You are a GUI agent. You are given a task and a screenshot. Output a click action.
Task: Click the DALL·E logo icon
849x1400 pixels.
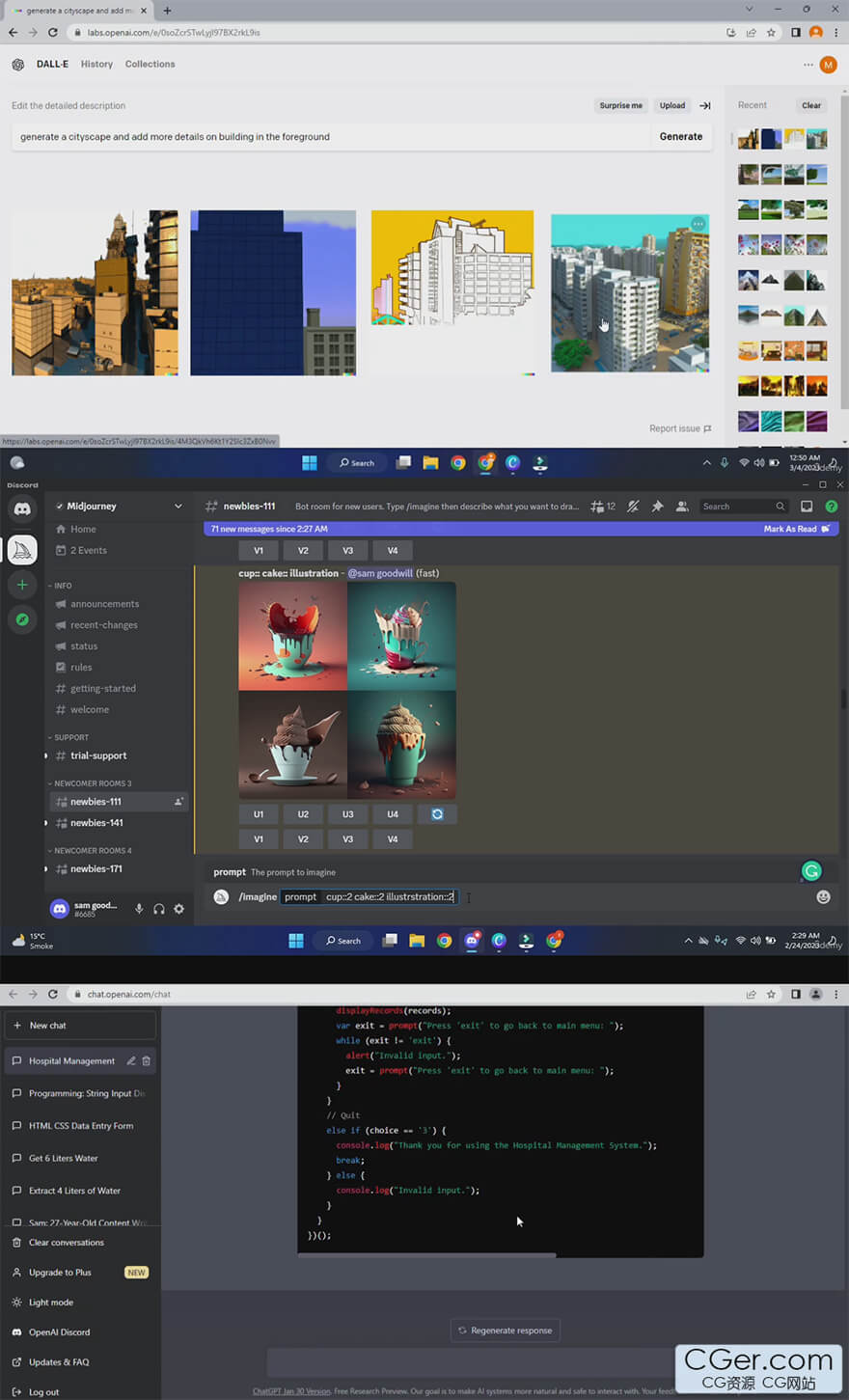coord(17,65)
